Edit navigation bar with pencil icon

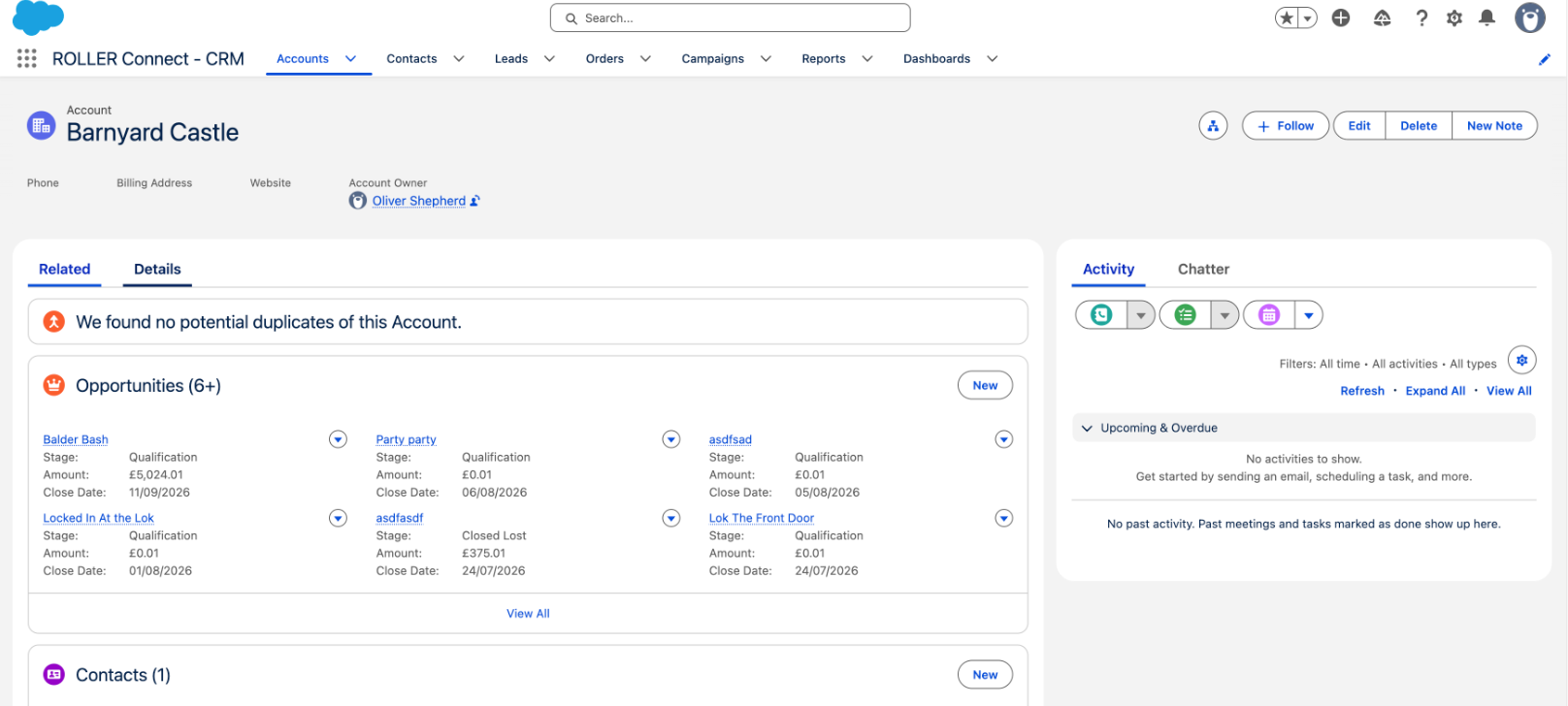click(1545, 59)
